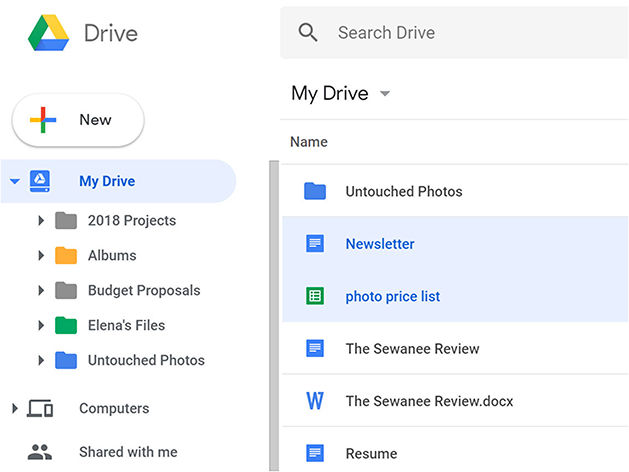Viewport: 629px width, 472px height.
Task: Select the Word icon of The Sewanee Review.docx
Action: (315, 401)
